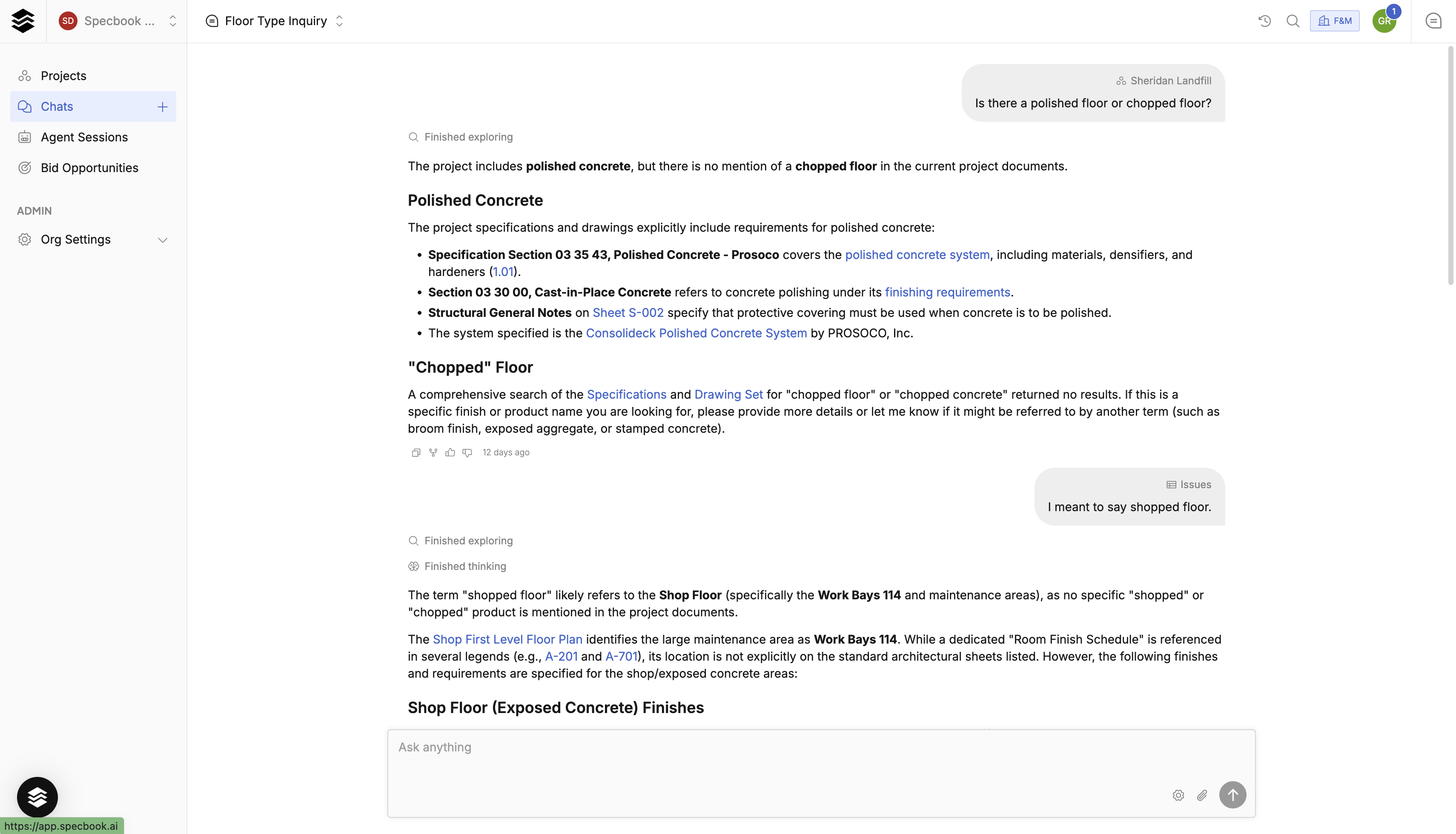Click the floating Specbook launcher button
Viewport: 1456px width, 834px height.
coord(37,797)
